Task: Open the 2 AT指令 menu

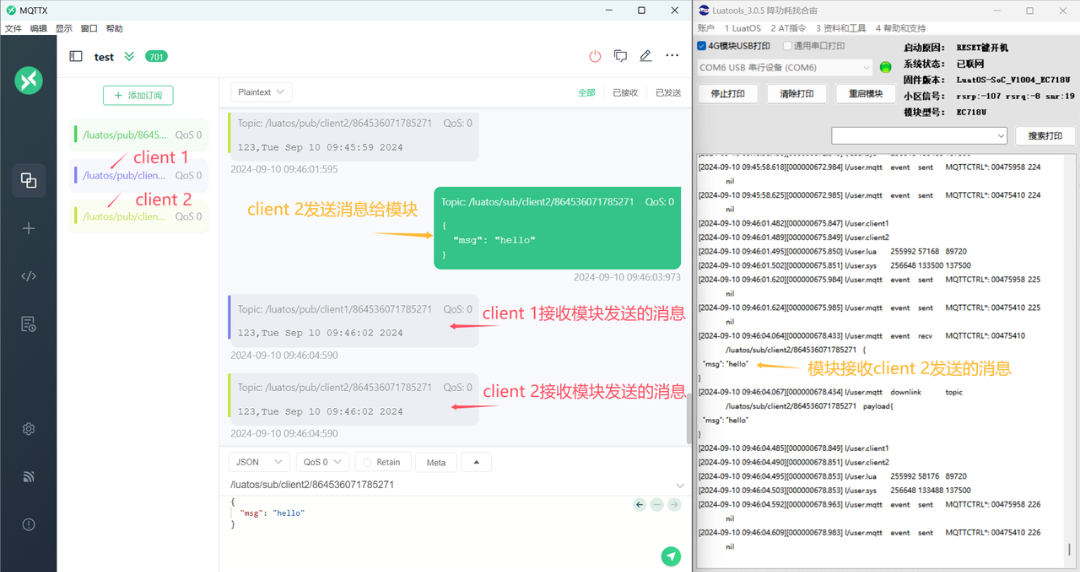Action: click(x=788, y=28)
